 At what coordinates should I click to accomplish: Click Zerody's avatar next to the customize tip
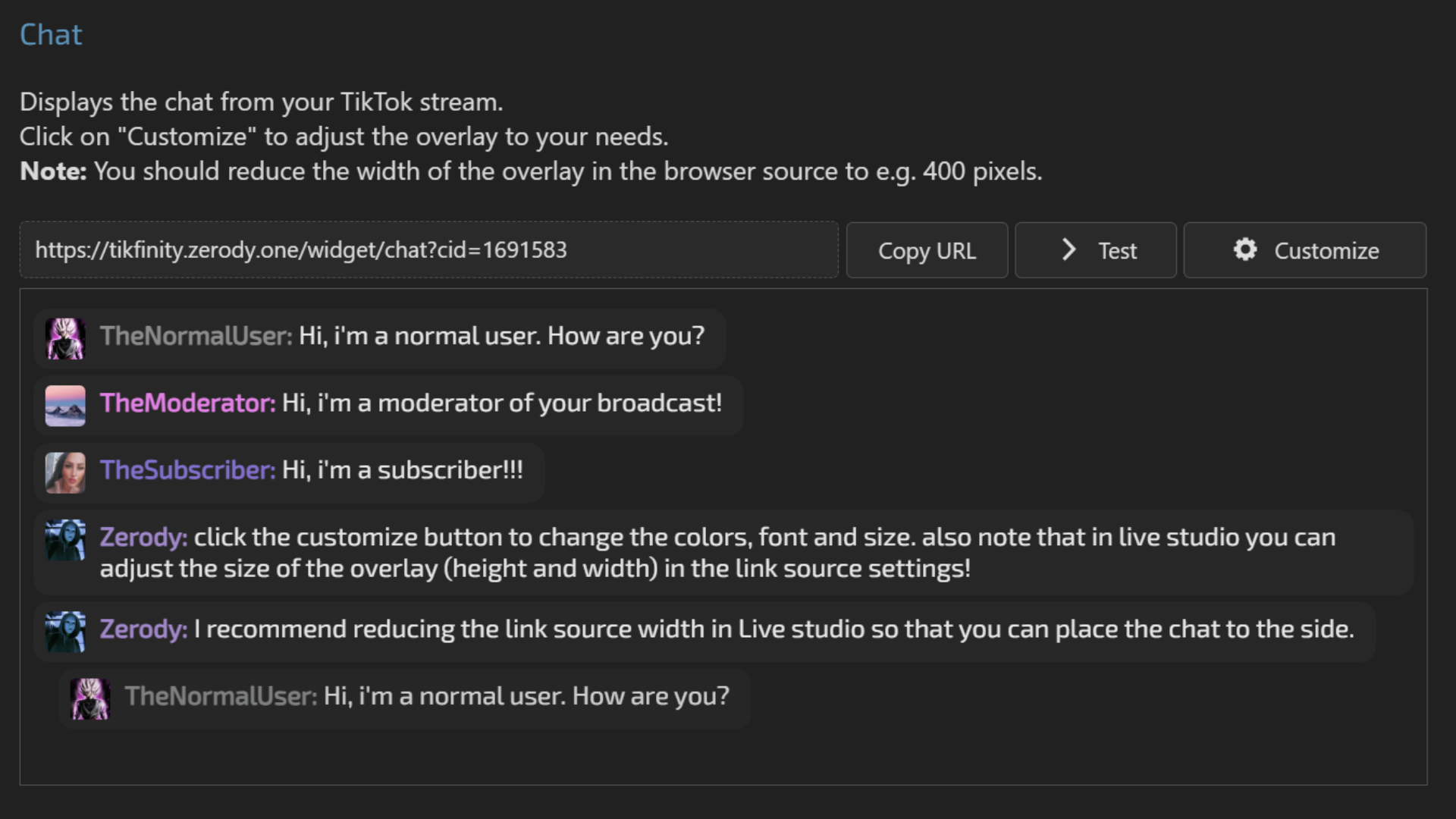point(65,540)
